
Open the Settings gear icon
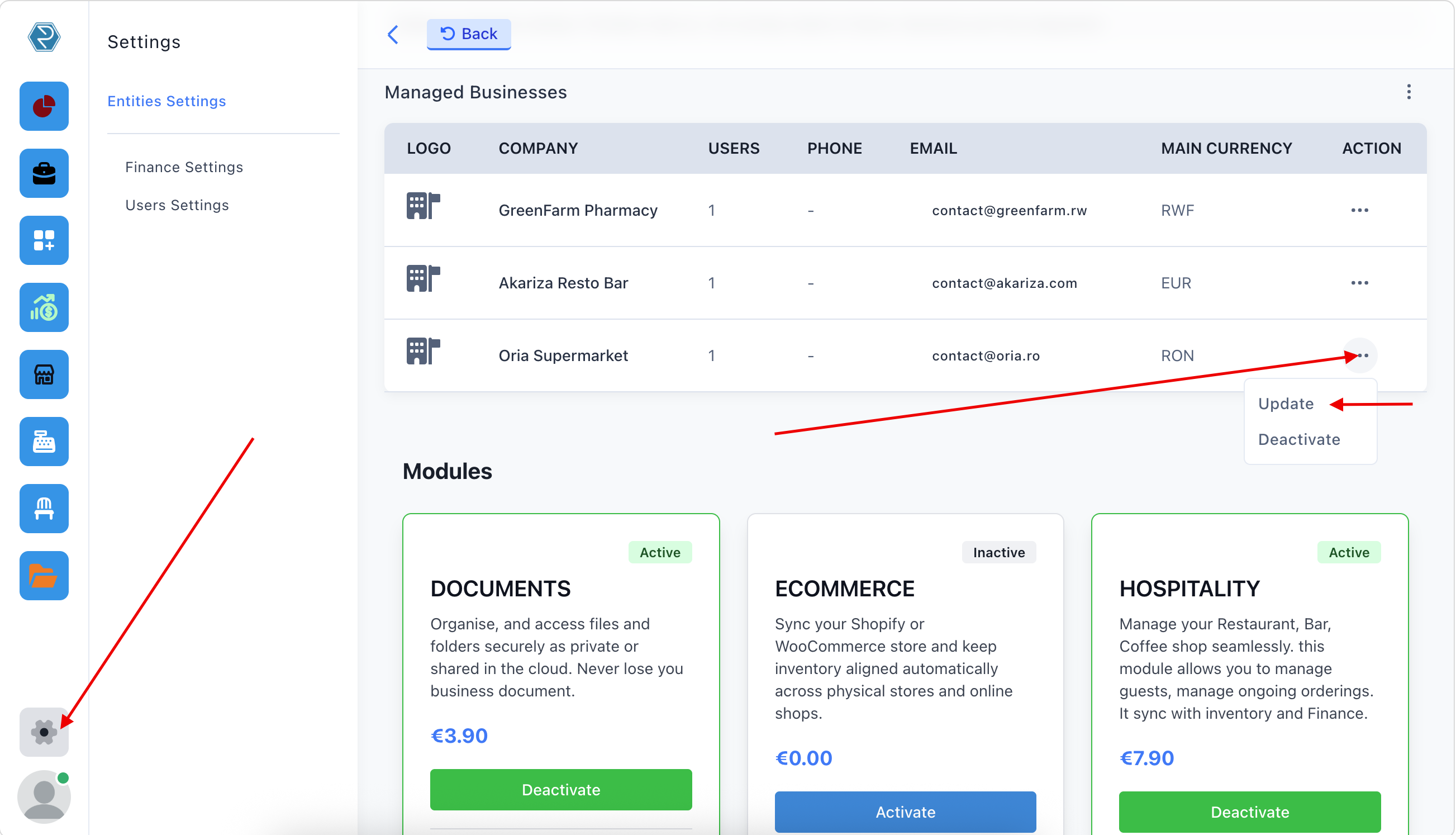pos(44,732)
